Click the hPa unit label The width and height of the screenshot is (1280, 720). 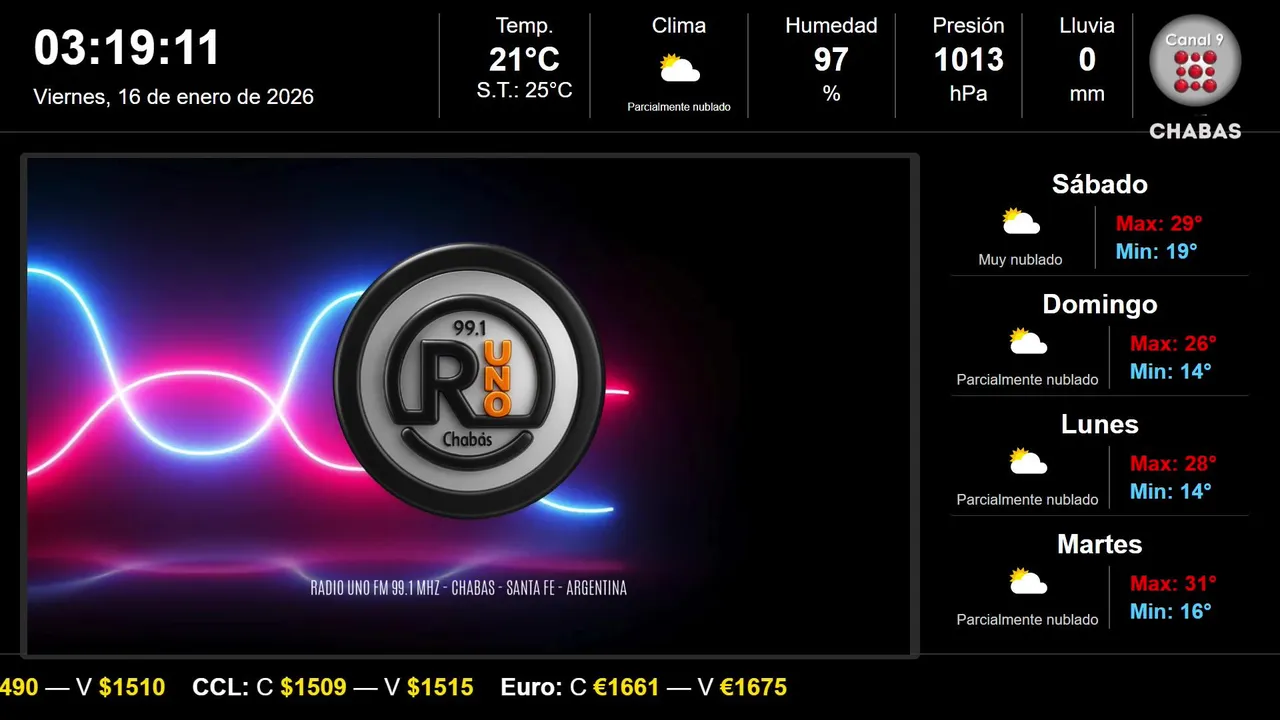tap(968, 93)
